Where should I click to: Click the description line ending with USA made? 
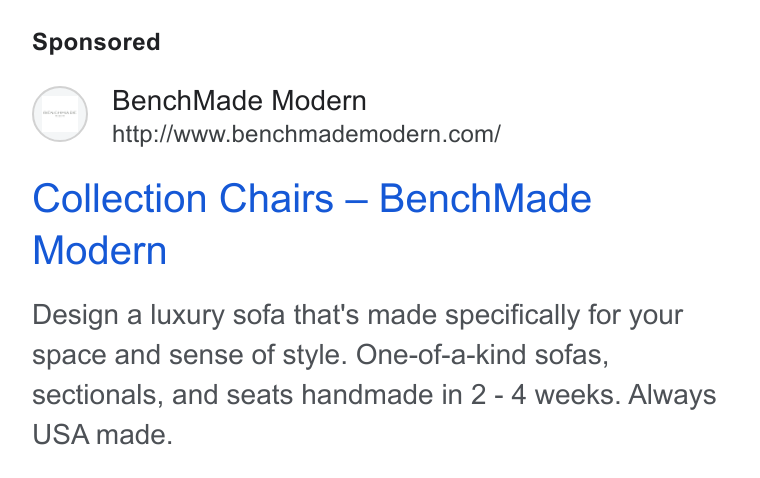(x=102, y=434)
